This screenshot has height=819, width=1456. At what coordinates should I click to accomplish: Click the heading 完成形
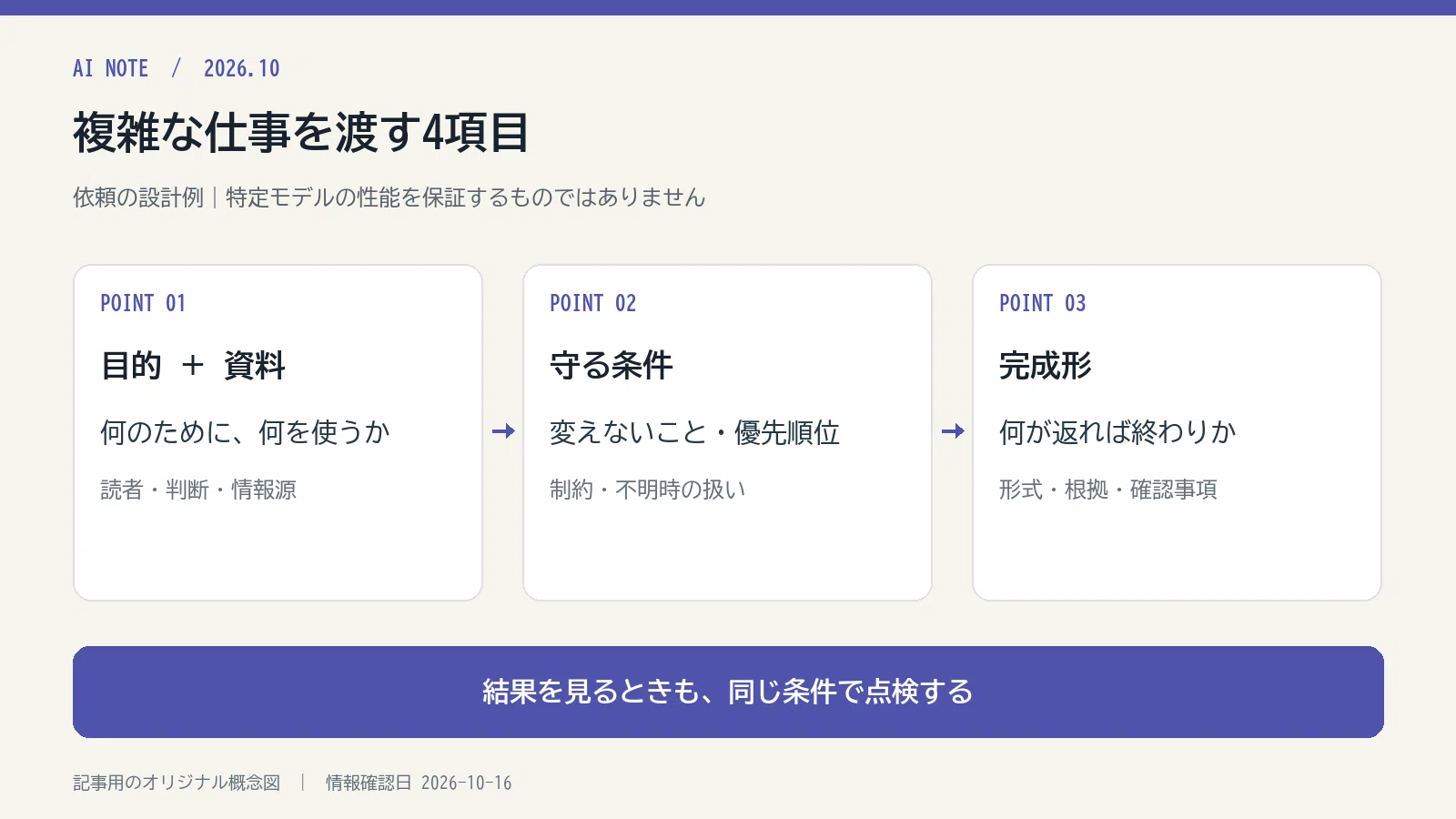[x=1045, y=366]
